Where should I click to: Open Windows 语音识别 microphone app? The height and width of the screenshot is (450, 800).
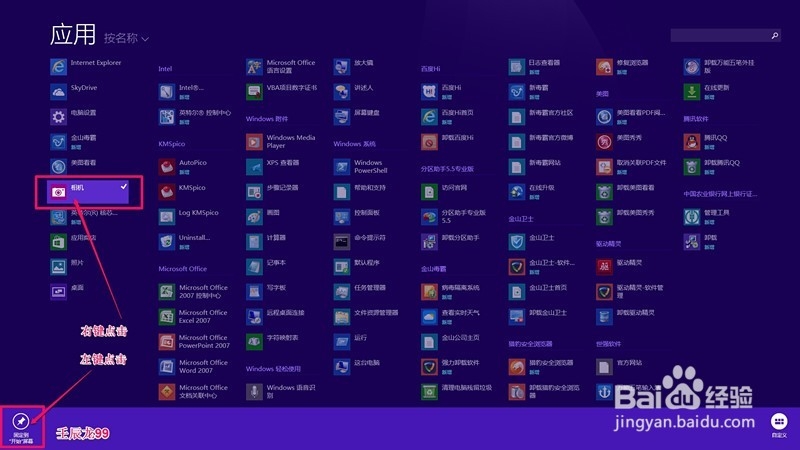(281, 391)
